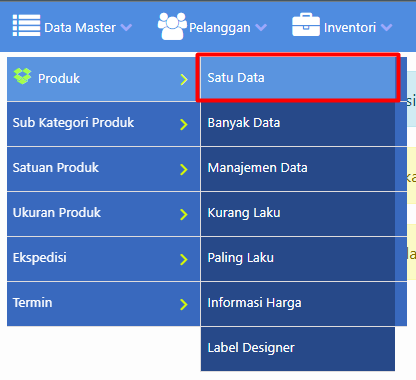Open the Termin submenu arrow

tap(184, 304)
